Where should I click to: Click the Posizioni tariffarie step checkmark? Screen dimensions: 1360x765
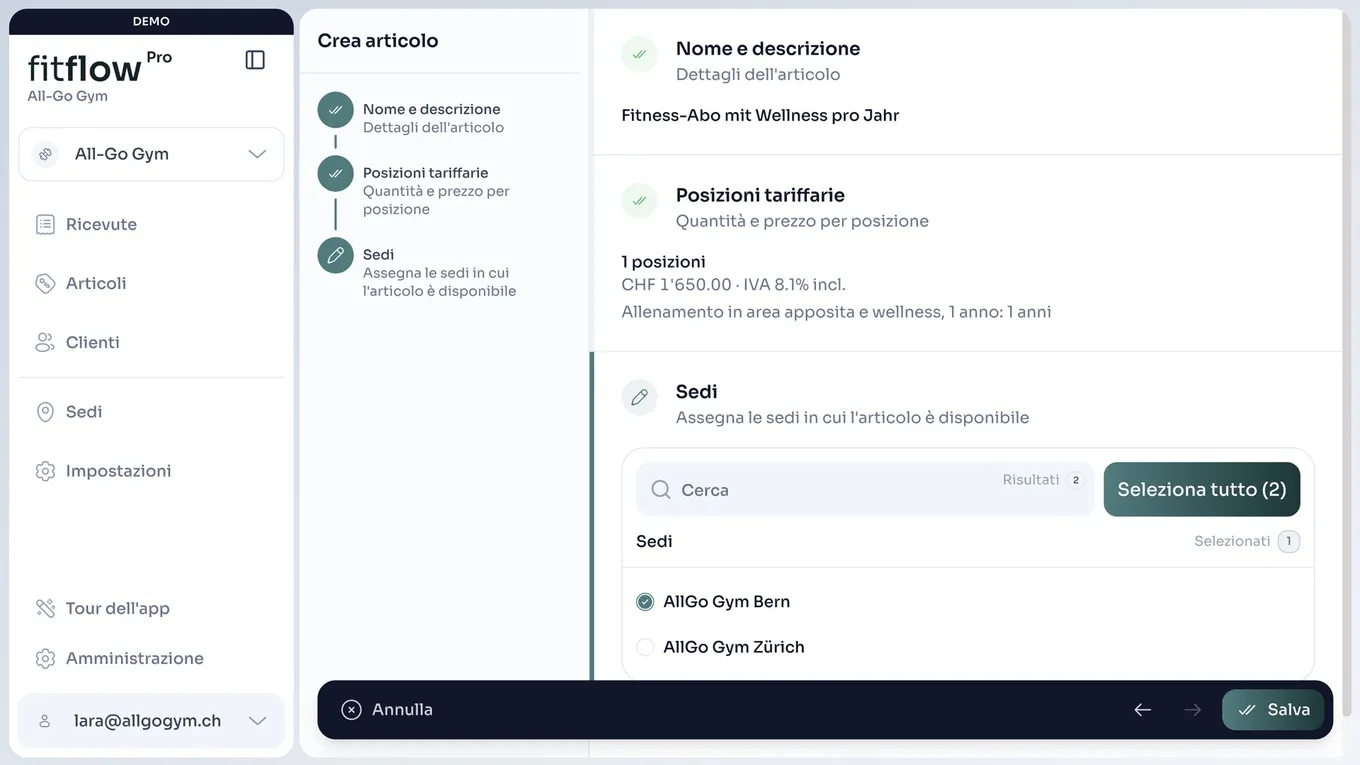tap(335, 173)
